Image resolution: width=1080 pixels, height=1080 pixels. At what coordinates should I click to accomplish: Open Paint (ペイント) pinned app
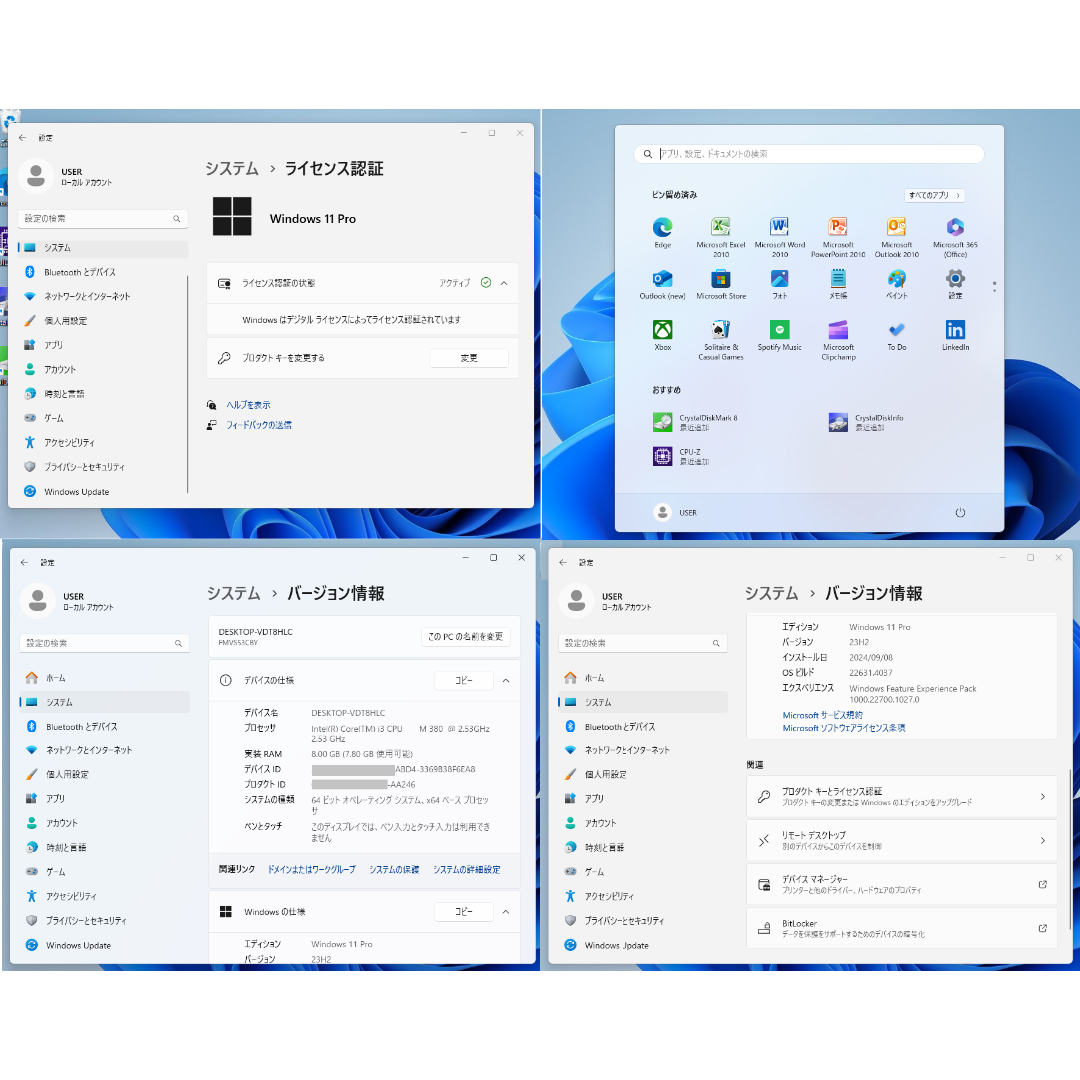(x=896, y=284)
